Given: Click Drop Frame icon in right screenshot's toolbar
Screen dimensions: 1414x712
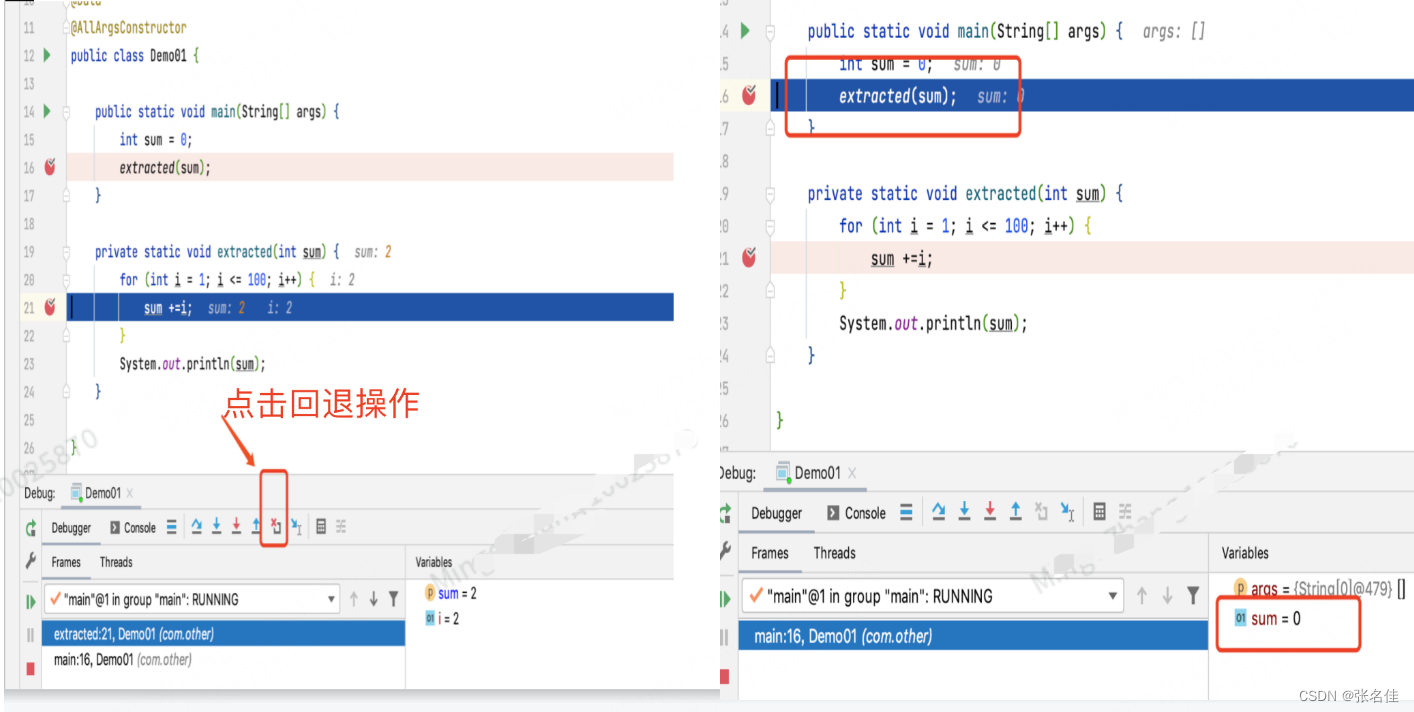Looking at the screenshot, I should [x=1041, y=512].
